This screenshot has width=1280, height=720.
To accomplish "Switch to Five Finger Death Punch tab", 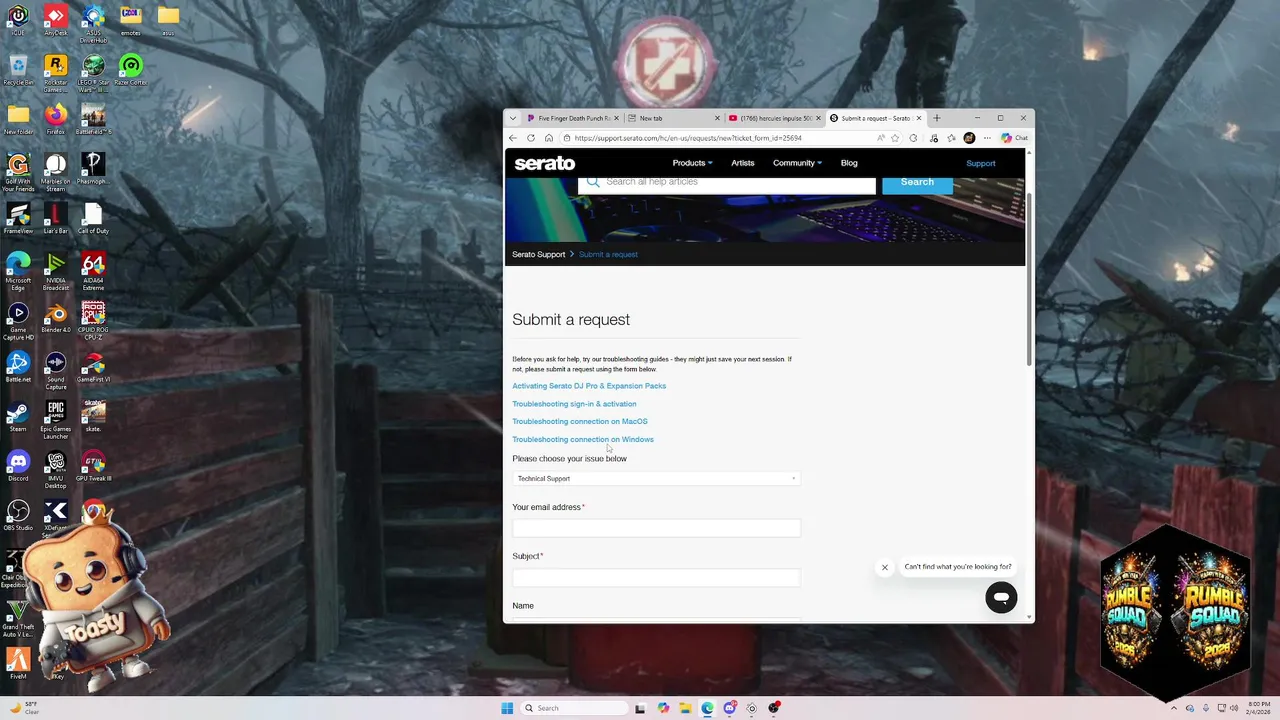I will point(574,118).
